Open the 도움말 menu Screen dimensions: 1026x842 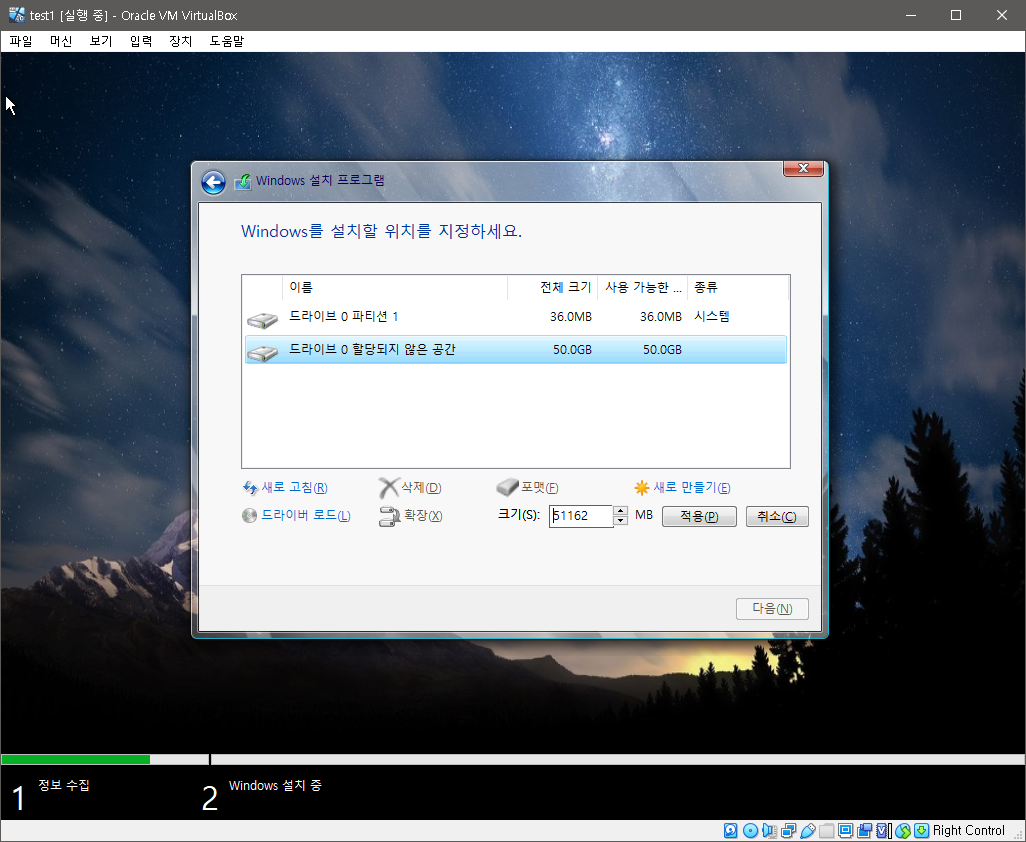pyautogui.click(x=226, y=41)
